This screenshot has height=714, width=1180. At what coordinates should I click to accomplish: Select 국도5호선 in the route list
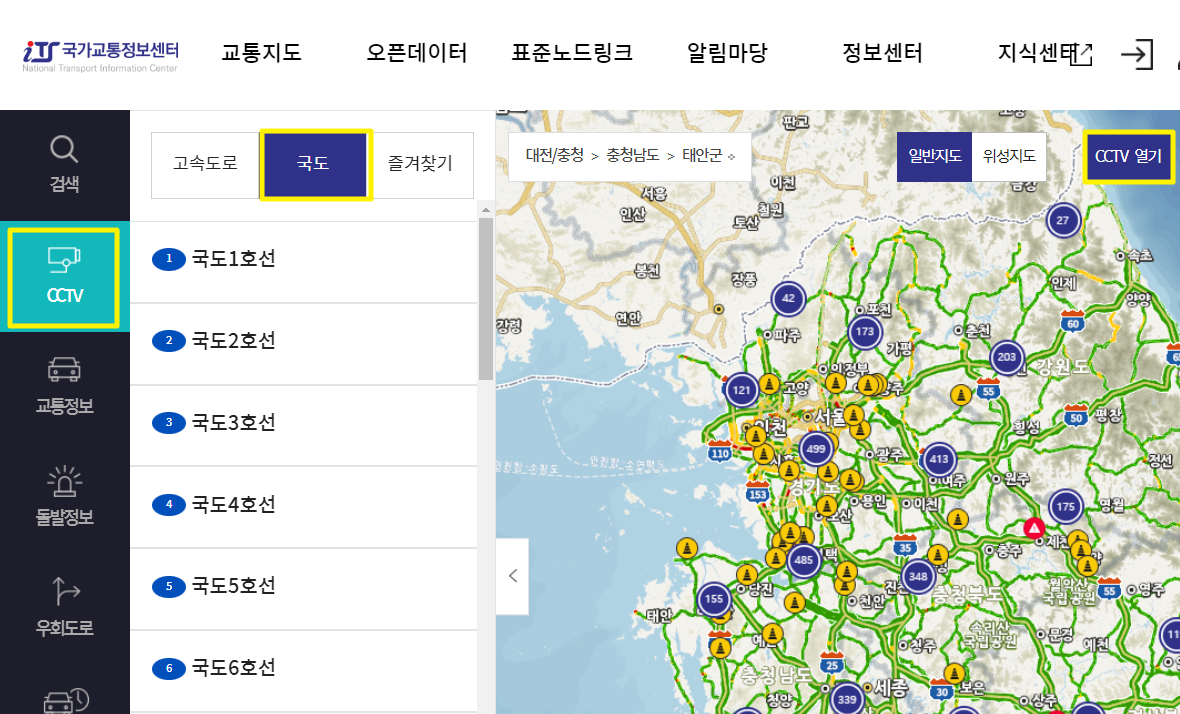(304, 589)
